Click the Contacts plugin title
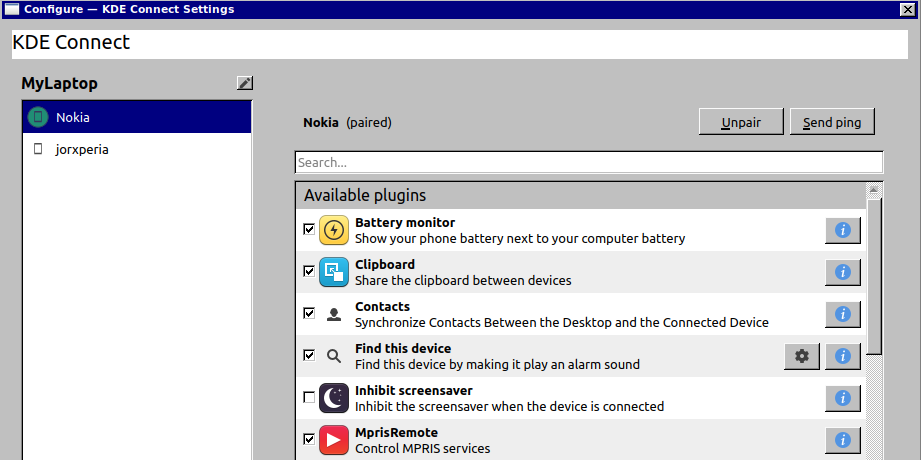Screen dimensions: 921x460 (382, 307)
